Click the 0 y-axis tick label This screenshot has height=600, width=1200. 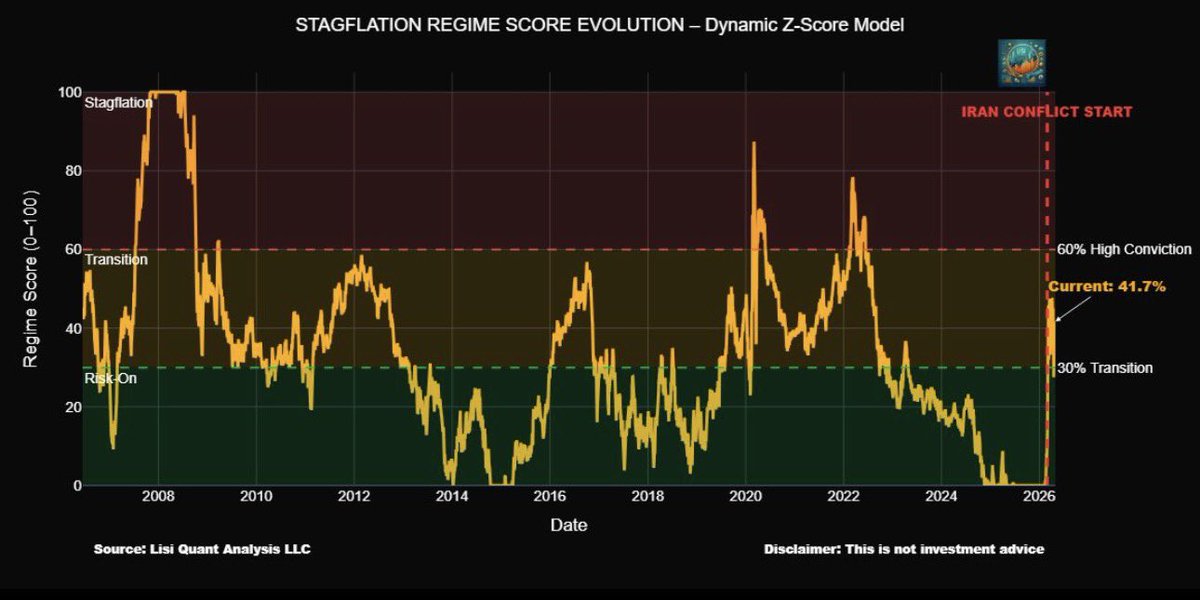tap(75, 486)
